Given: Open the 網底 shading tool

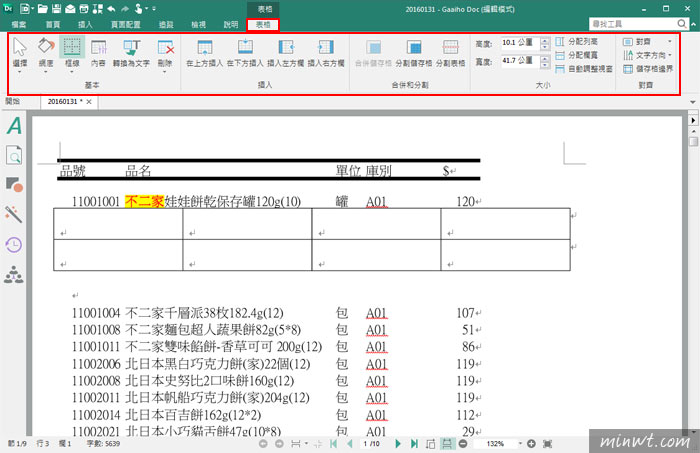Looking at the screenshot, I should pos(46,46).
